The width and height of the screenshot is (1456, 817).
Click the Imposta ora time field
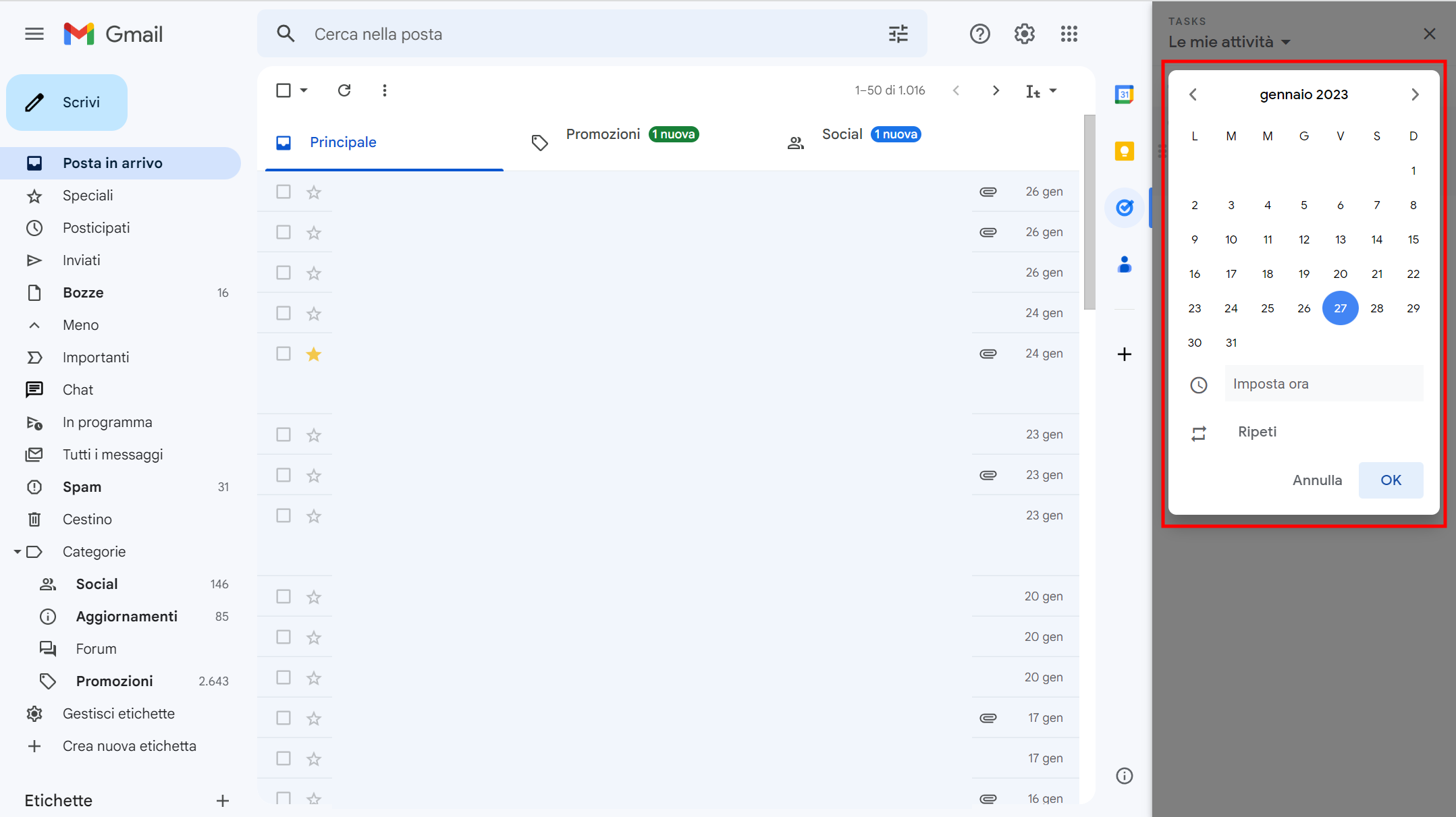click(x=1323, y=383)
